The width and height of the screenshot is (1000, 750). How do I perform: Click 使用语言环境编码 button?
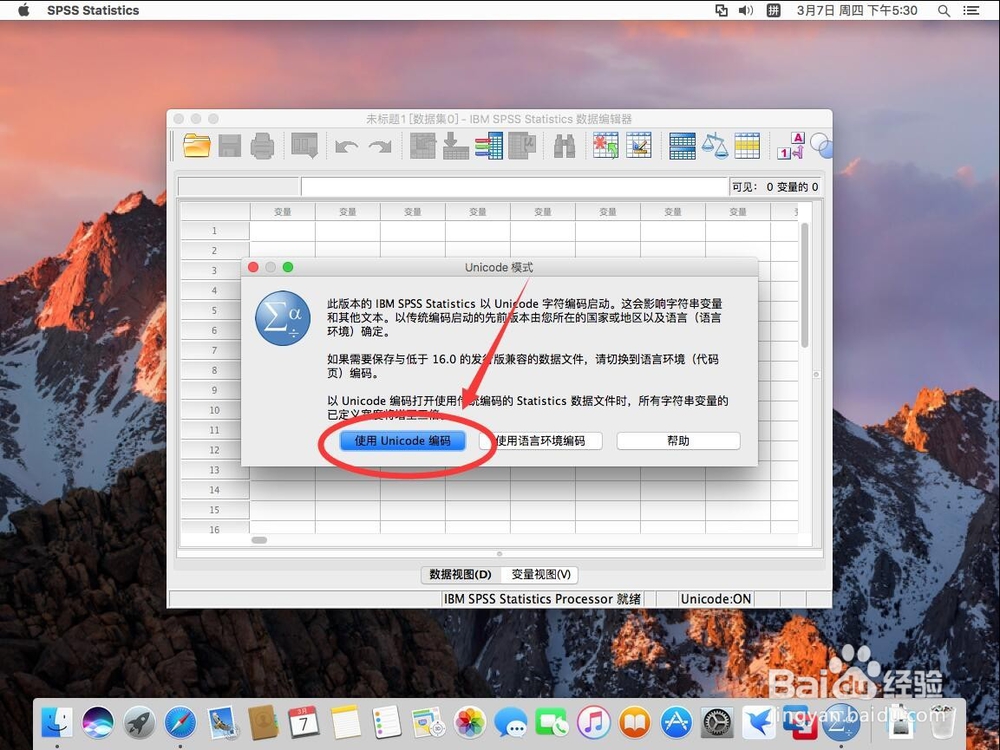click(541, 441)
